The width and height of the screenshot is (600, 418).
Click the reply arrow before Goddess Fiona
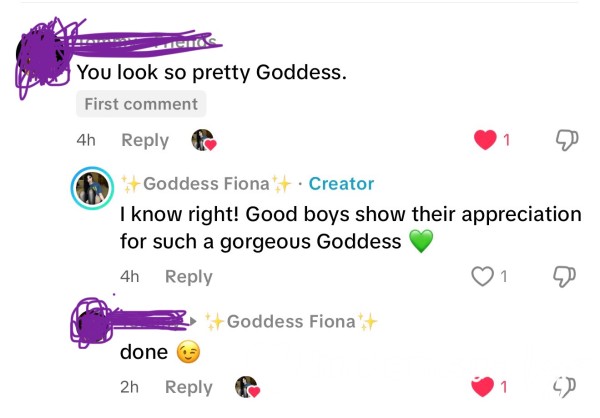(194, 322)
